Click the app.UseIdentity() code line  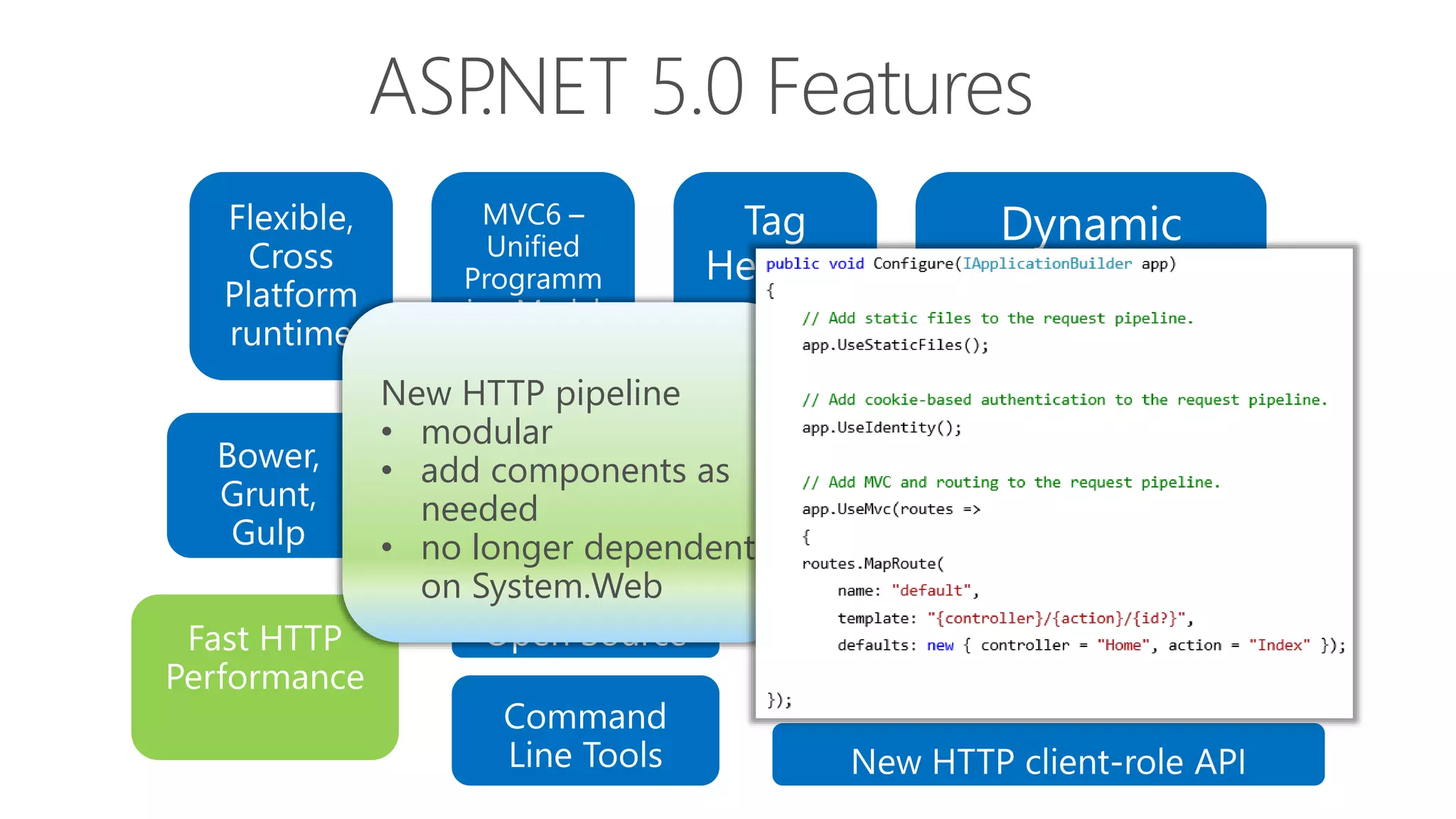tap(882, 427)
